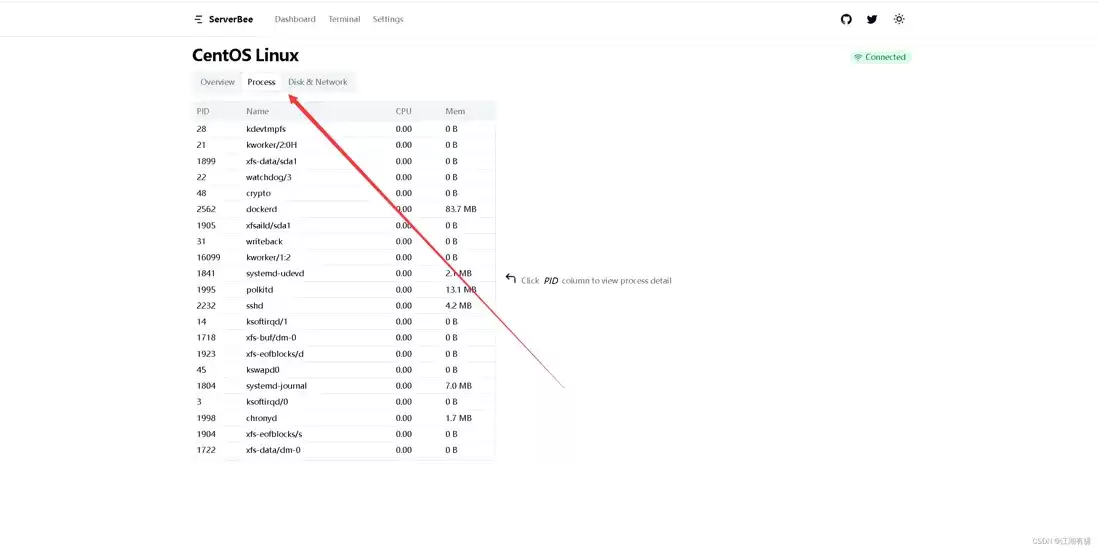Screen dimensions: 1098x549
Task: Go to the Dashboard menu item
Action: tap(295, 20)
